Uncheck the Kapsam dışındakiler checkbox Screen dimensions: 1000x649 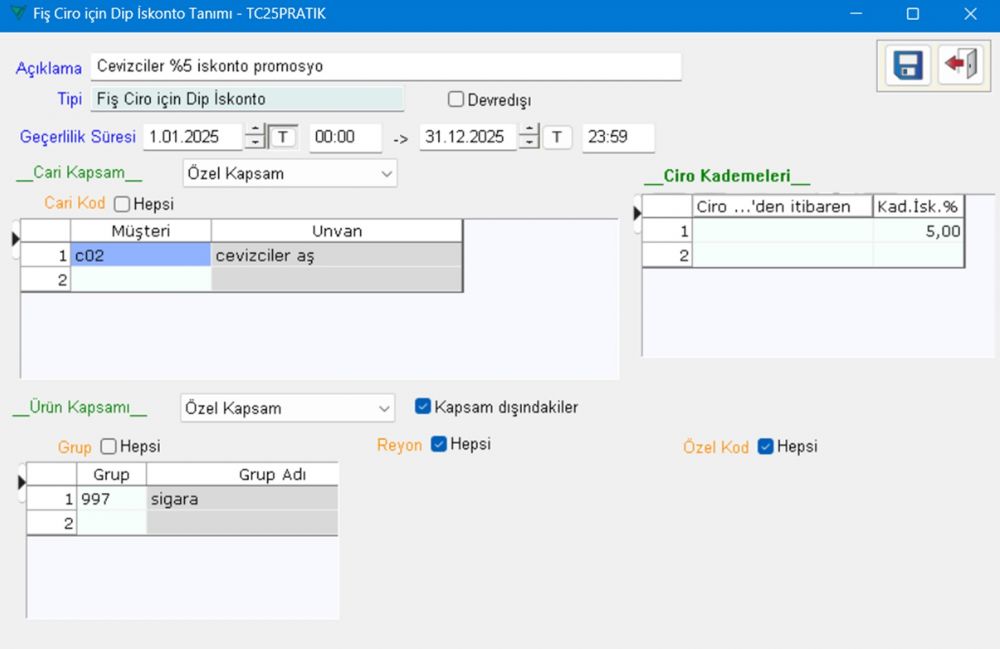pos(423,407)
